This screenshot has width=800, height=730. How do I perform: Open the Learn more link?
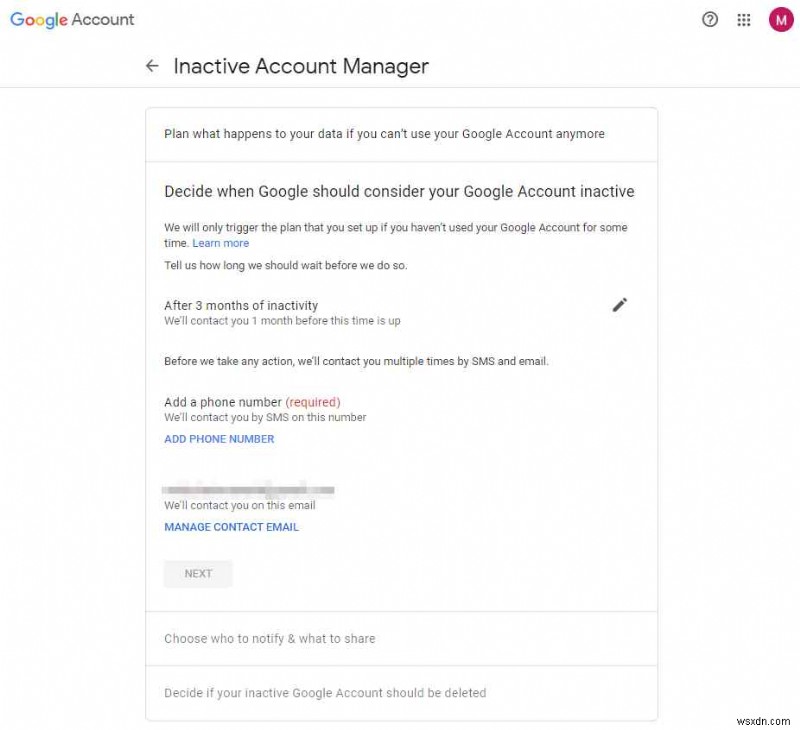[220, 243]
